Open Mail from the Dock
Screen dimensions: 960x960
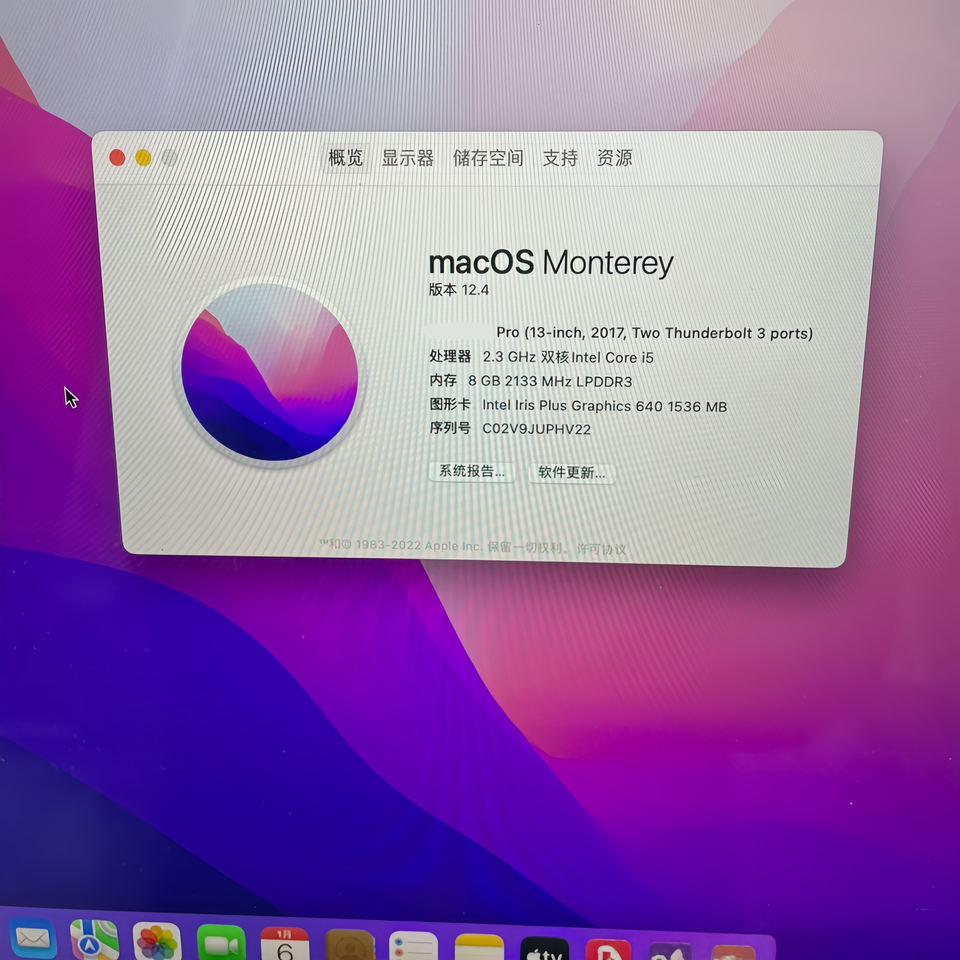pos(32,939)
